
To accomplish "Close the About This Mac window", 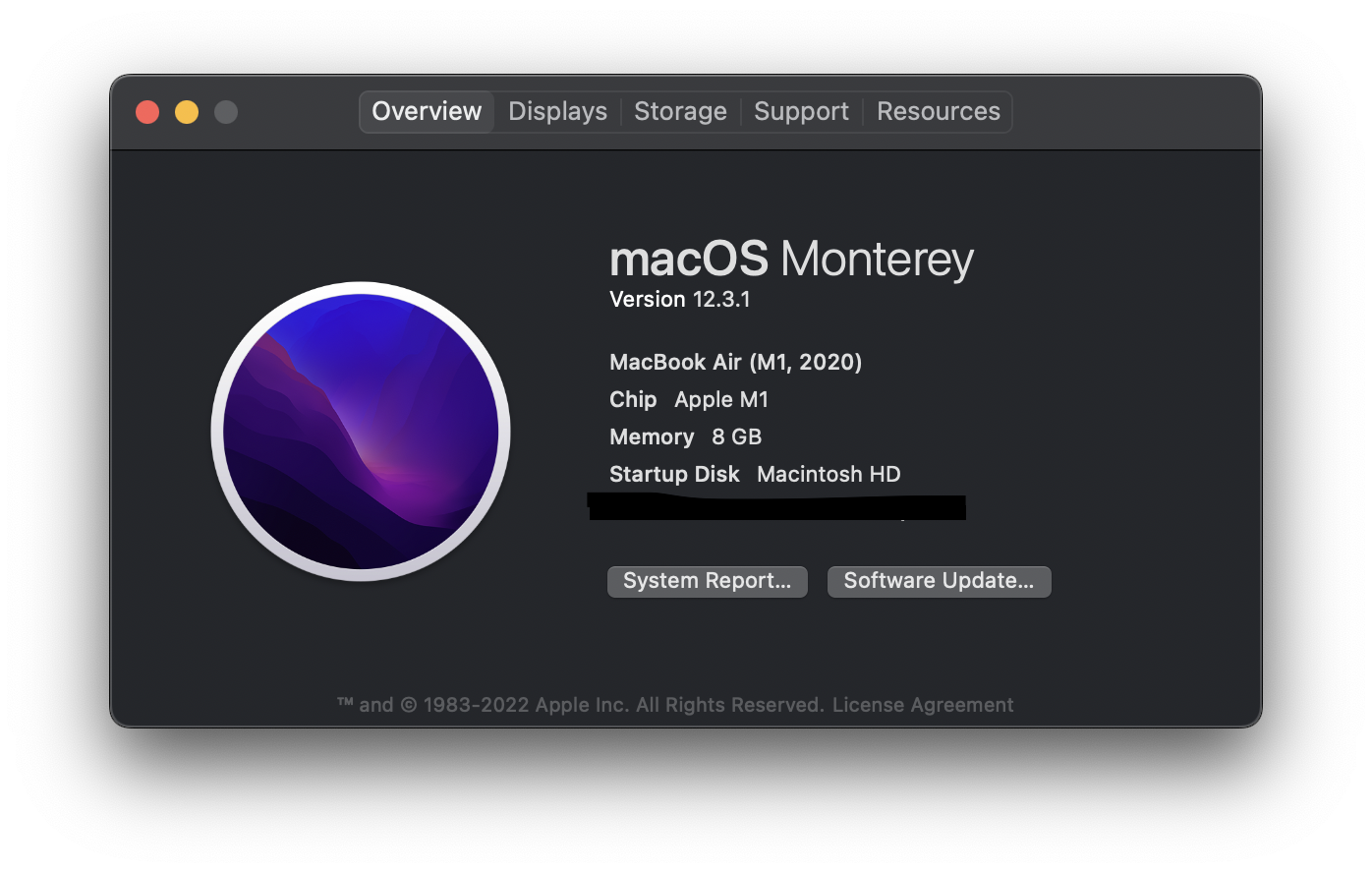I will click(x=147, y=112).
